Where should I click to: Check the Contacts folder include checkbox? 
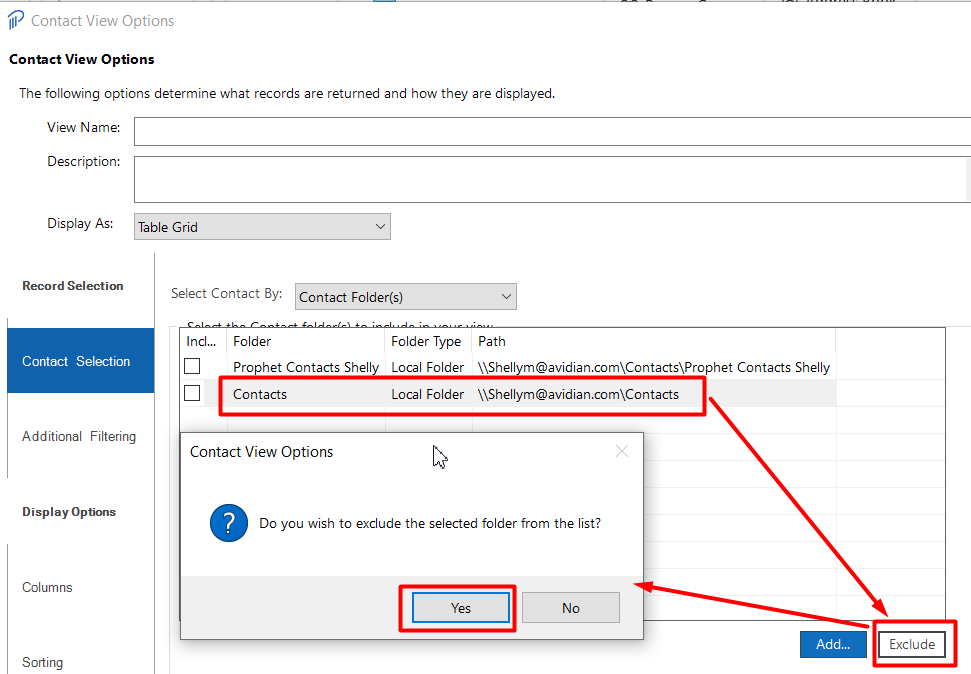pos(192,393)
